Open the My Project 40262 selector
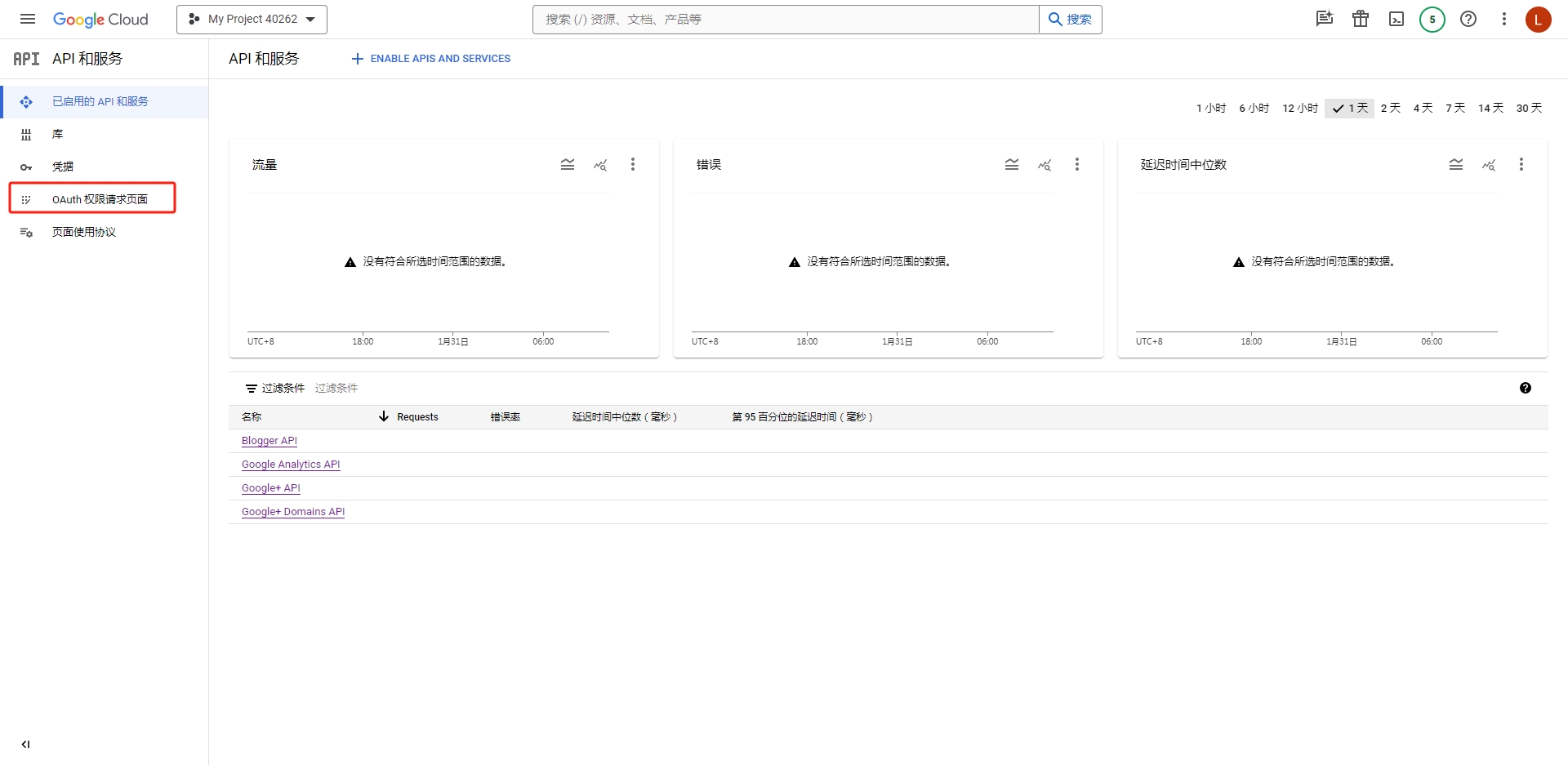 (x=252, y=20)
